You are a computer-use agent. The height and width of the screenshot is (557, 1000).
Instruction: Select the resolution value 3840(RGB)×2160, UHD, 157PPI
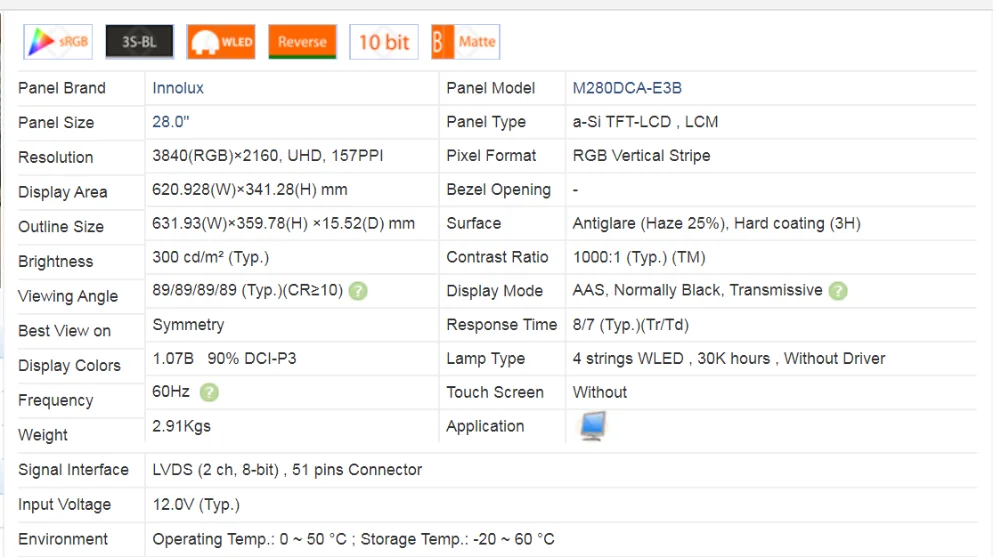pos(267,156)
